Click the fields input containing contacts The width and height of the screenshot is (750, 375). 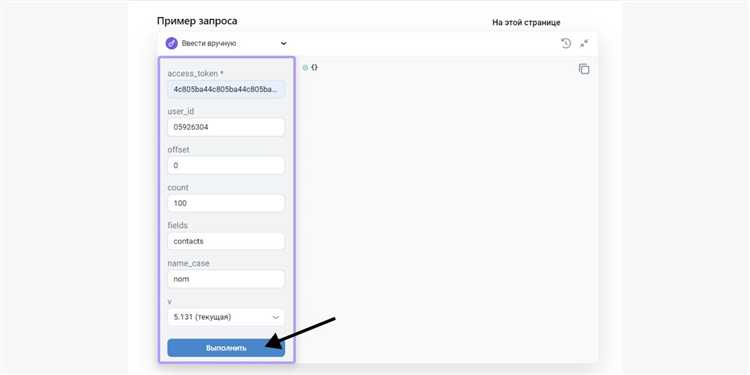click(x=226, y=241)
